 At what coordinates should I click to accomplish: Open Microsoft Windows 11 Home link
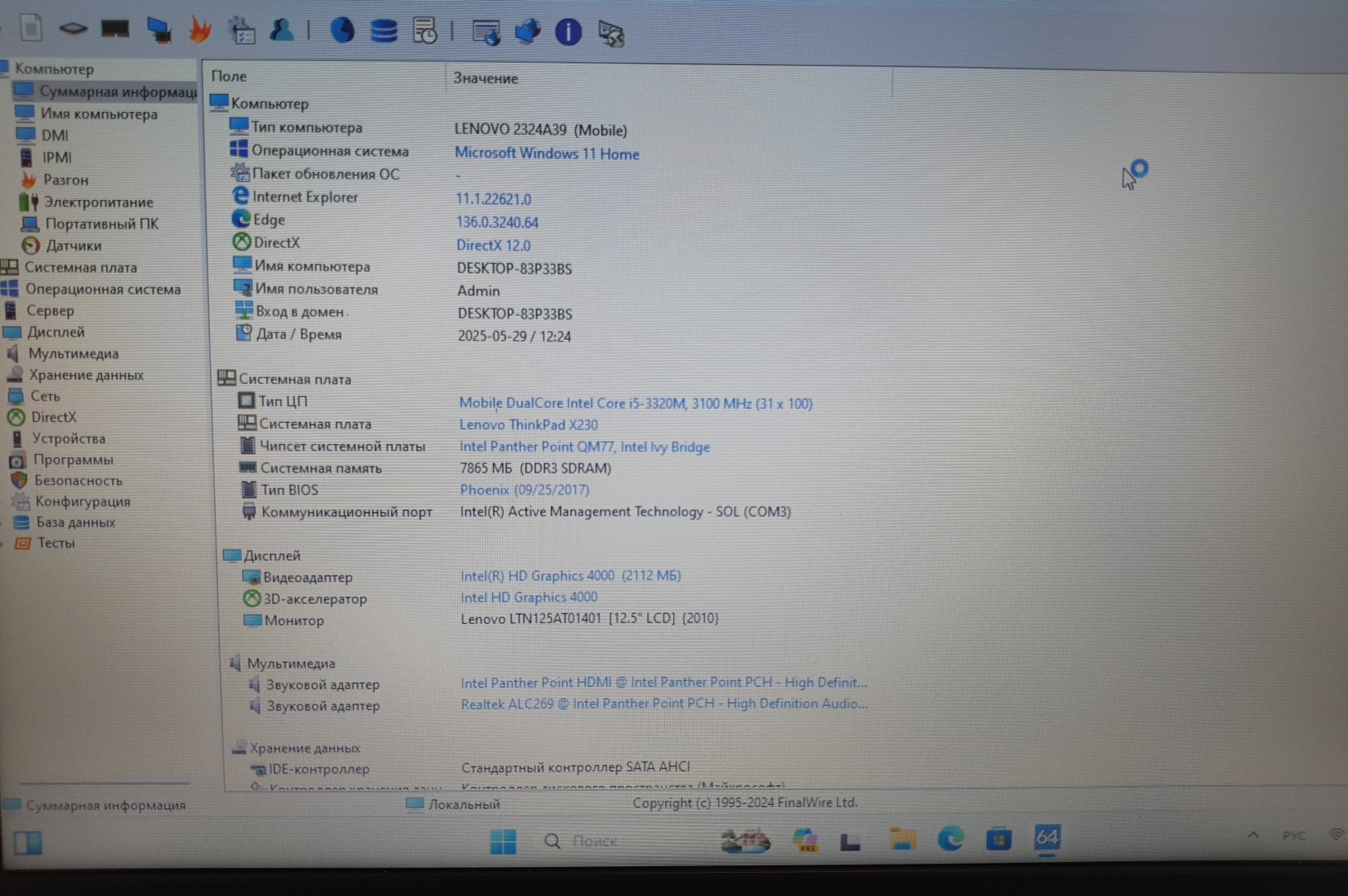click(x=547, y=153)
